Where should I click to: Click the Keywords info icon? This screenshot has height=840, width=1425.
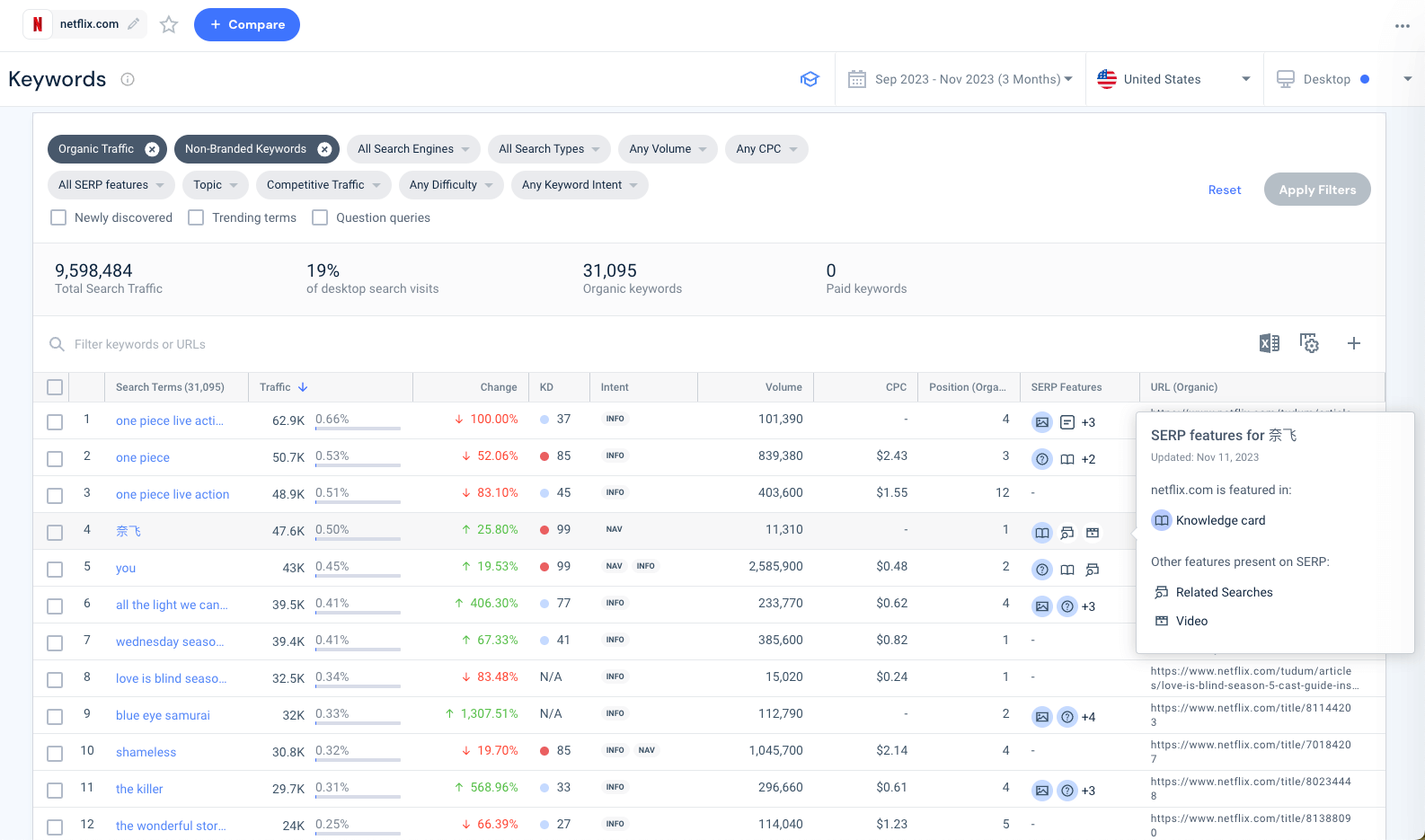[x=128, y=79]
